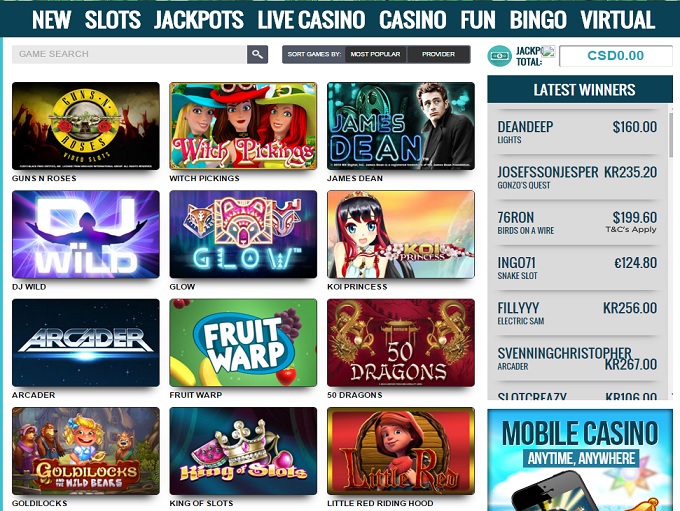This screenshot has width=680, height=511.
Task: Click the jackpot total money icon
Action: point(499,56)
